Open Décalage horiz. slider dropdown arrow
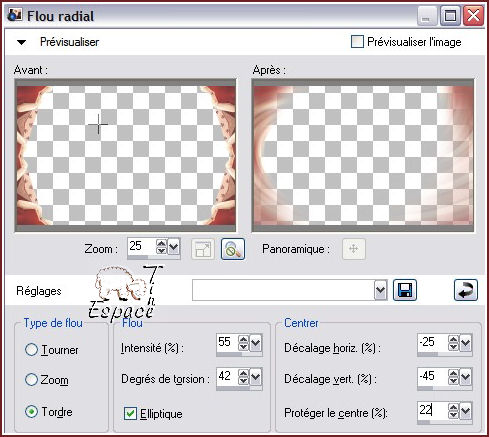Image resolution: width=489 pixels, height=437 pixels. click(465, 343)
